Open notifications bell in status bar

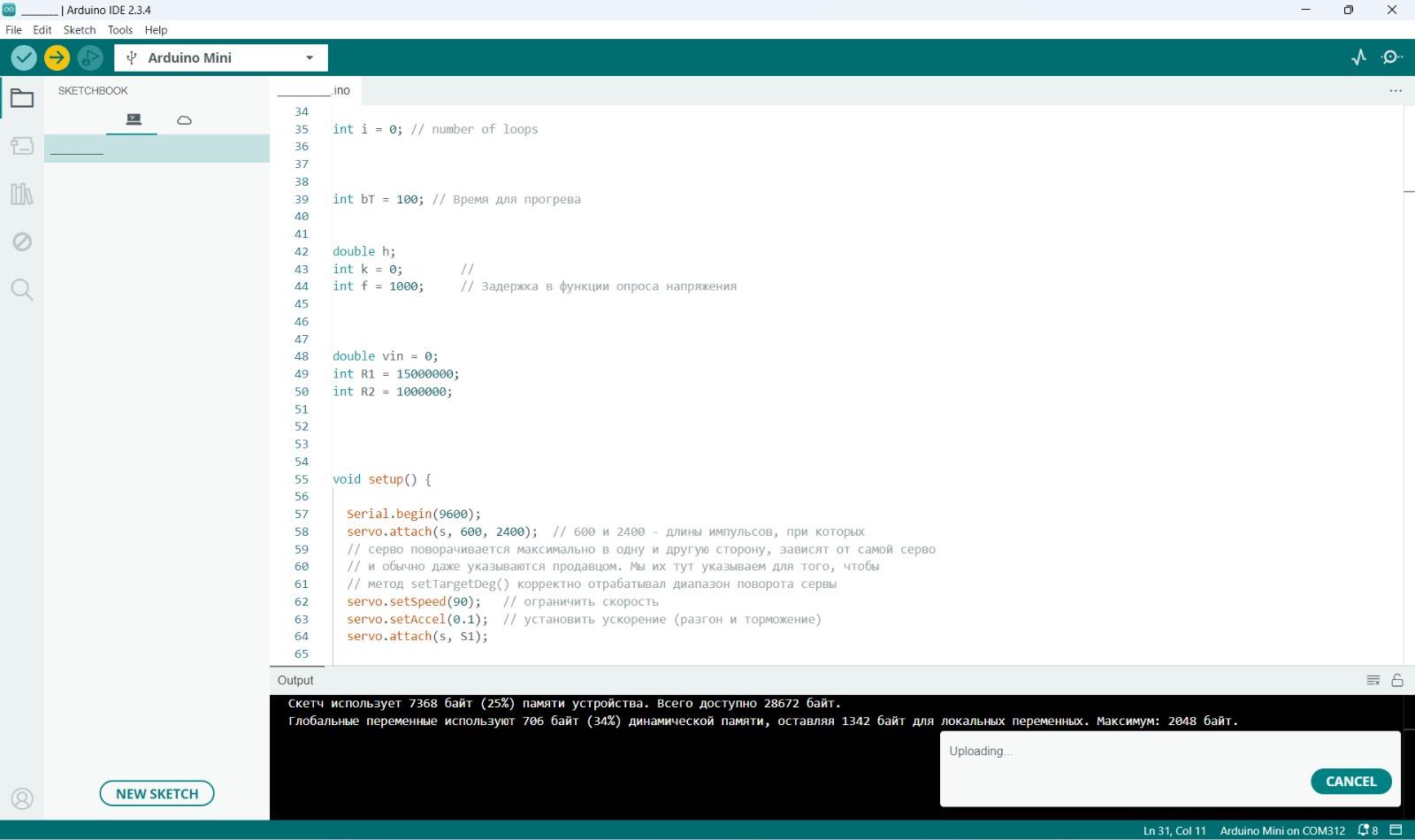[1367, 830]
